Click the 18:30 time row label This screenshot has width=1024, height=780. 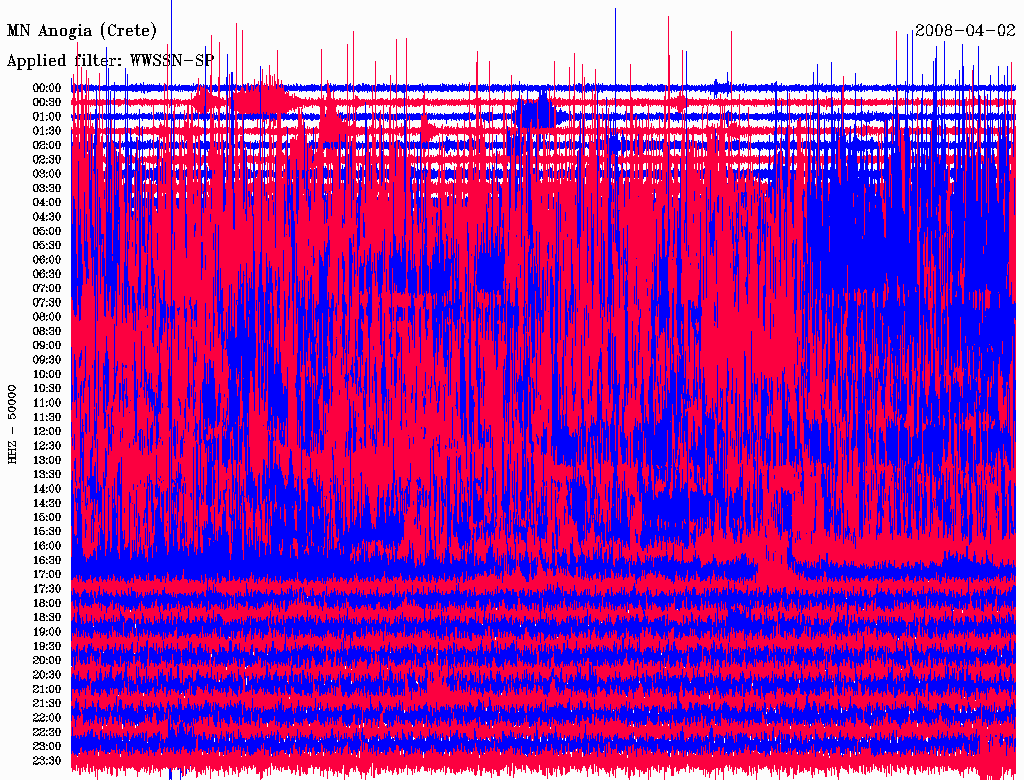(47, 618)
